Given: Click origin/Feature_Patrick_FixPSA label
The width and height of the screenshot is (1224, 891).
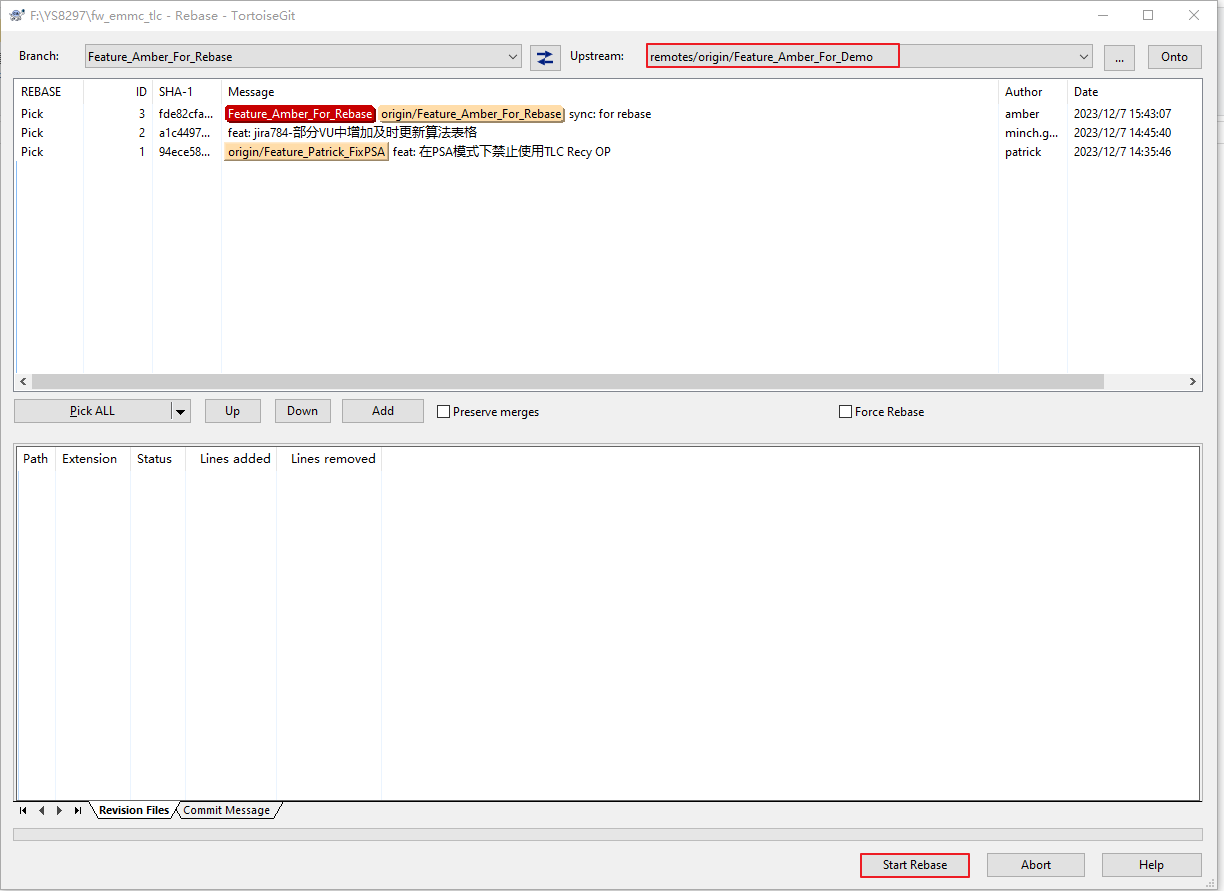Looking at the screenshot, I should [306, 152].
